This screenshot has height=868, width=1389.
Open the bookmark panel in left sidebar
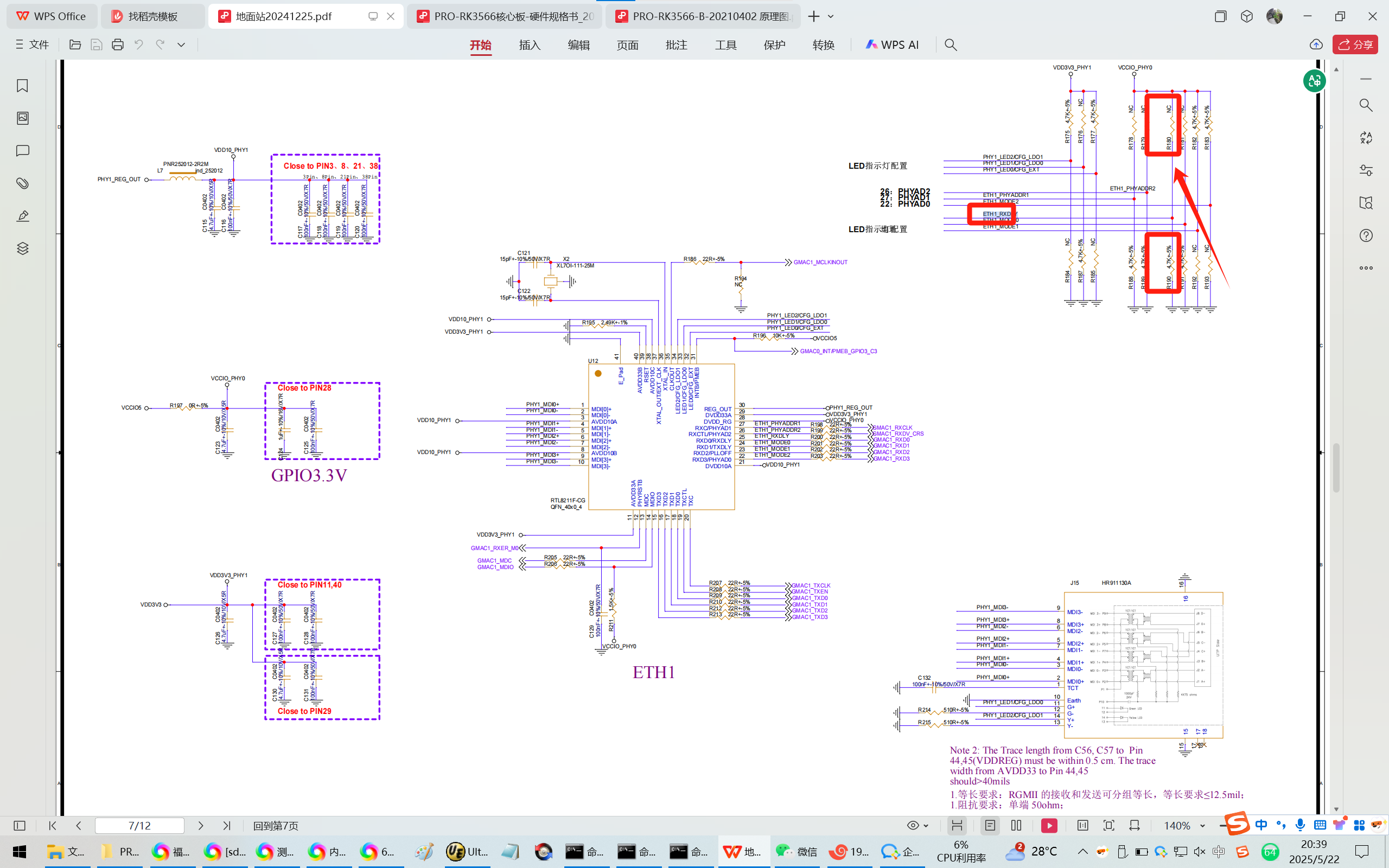(22, 86)
